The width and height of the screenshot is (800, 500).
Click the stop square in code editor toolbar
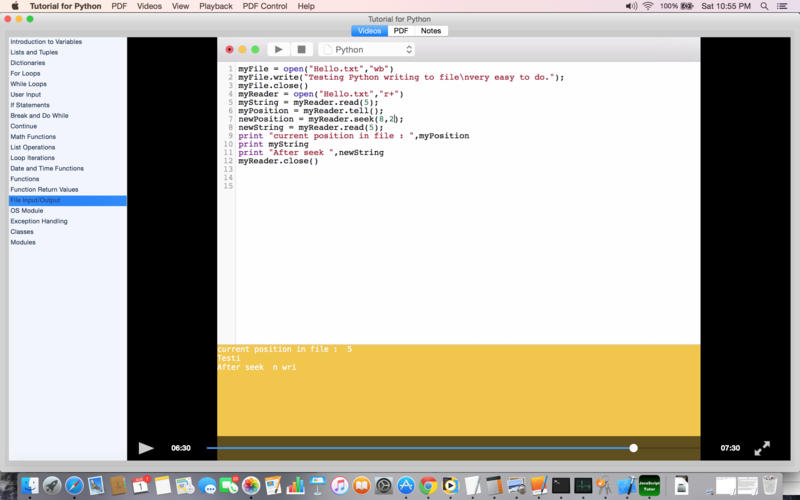(302, 49)
